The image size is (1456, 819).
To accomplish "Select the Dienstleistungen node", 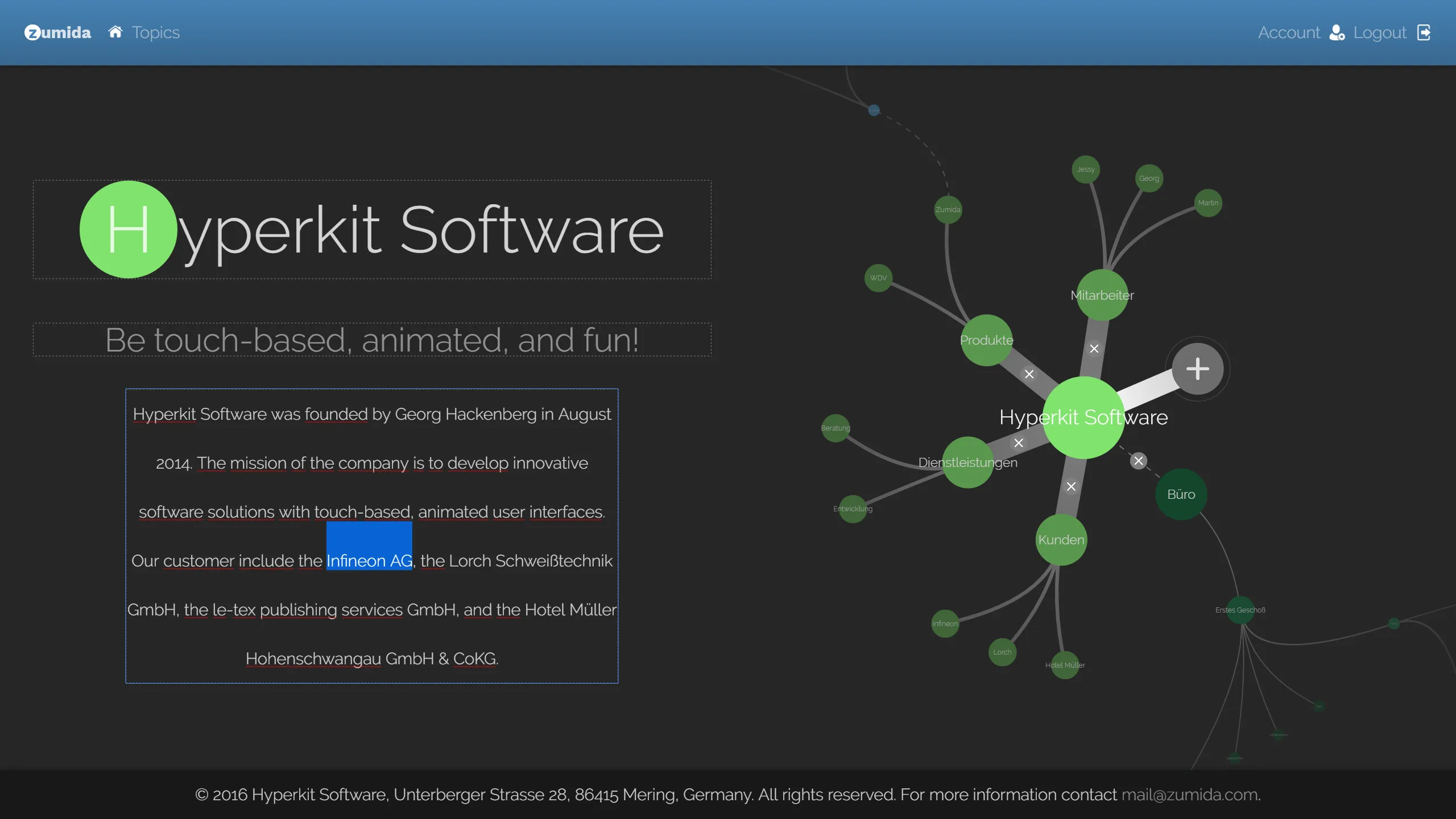I will click(968, 462).
